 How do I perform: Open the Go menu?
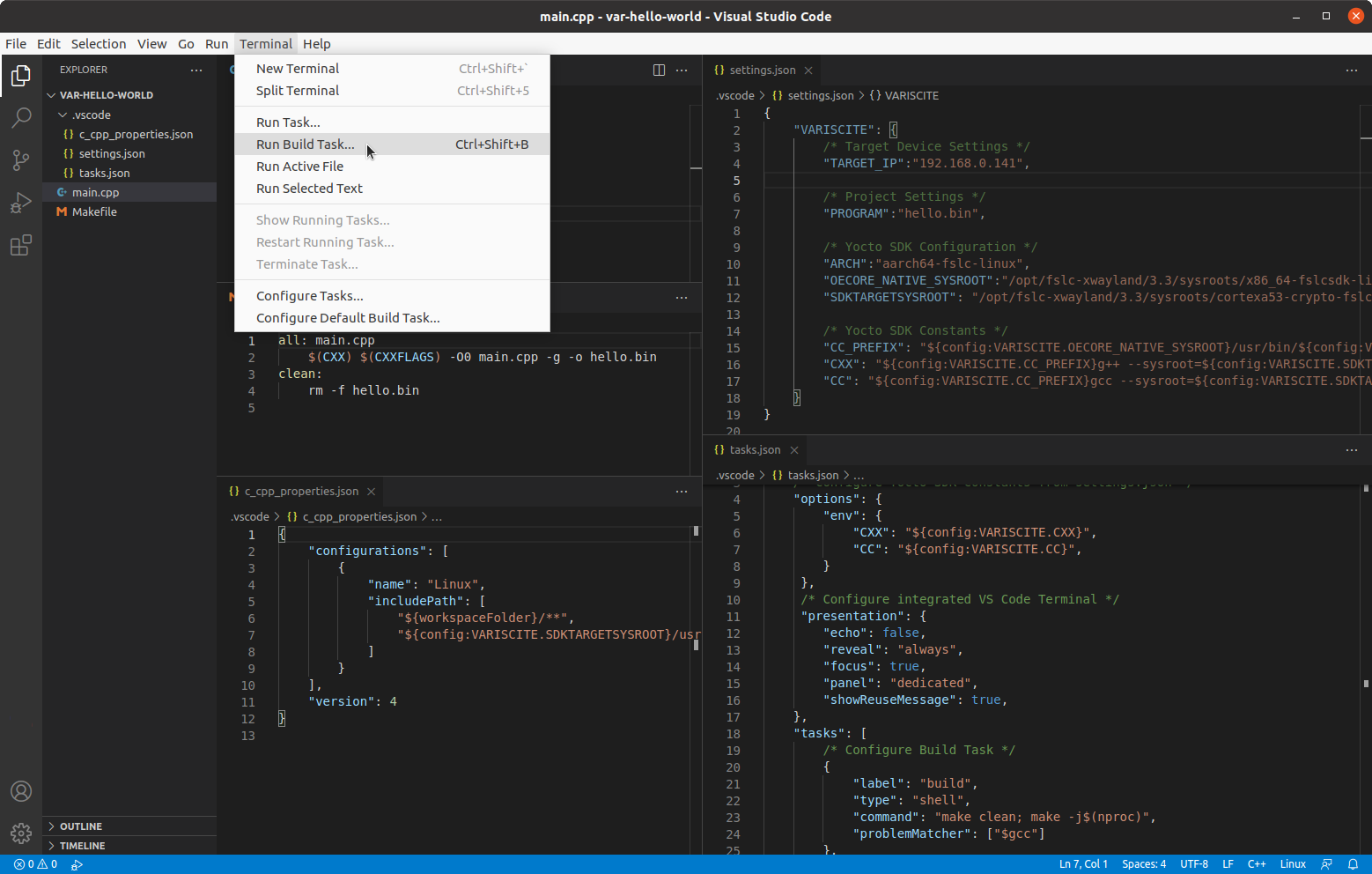[x=186, y=44]
